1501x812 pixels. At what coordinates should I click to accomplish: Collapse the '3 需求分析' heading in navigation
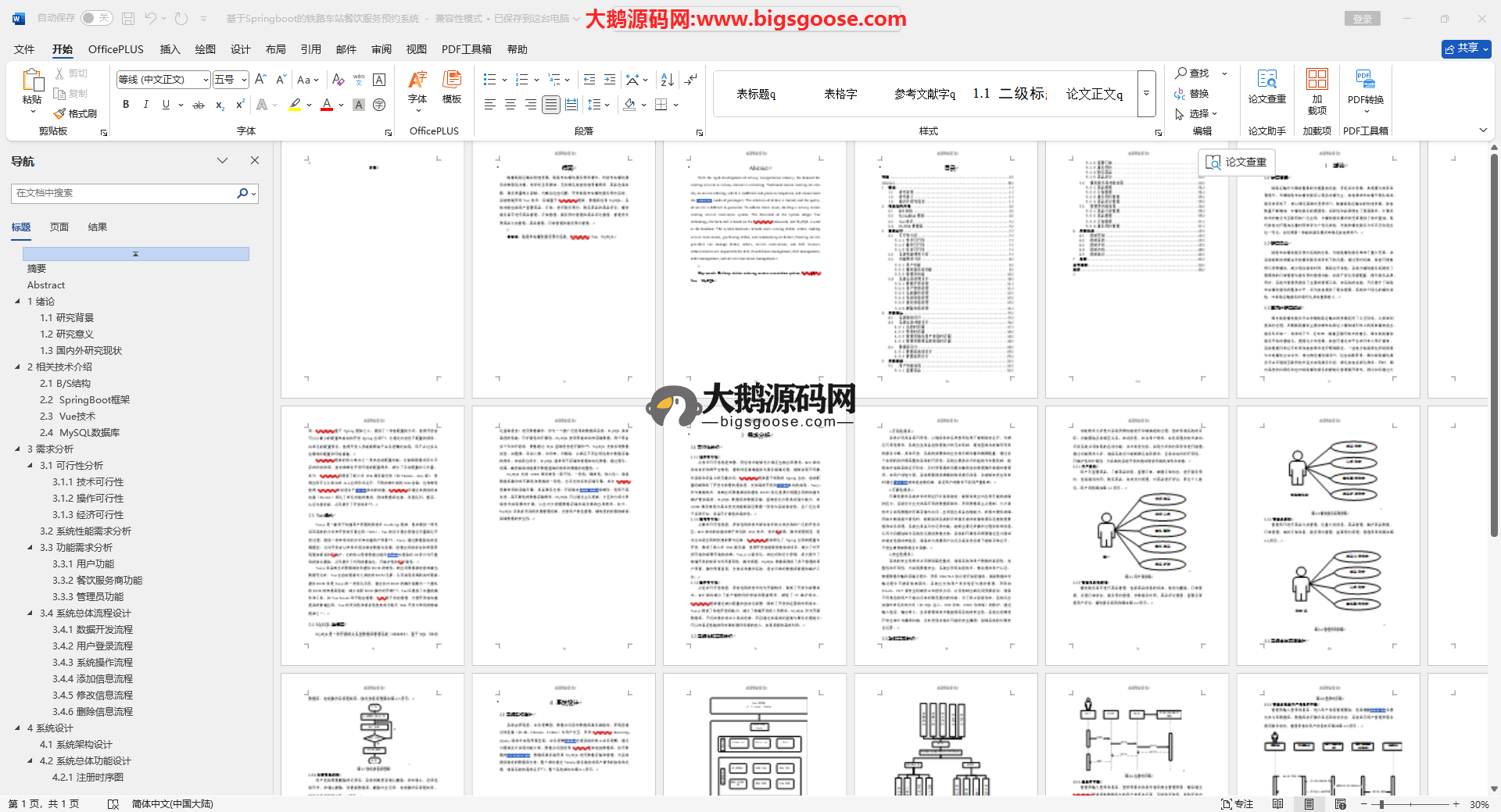point(18,449)
